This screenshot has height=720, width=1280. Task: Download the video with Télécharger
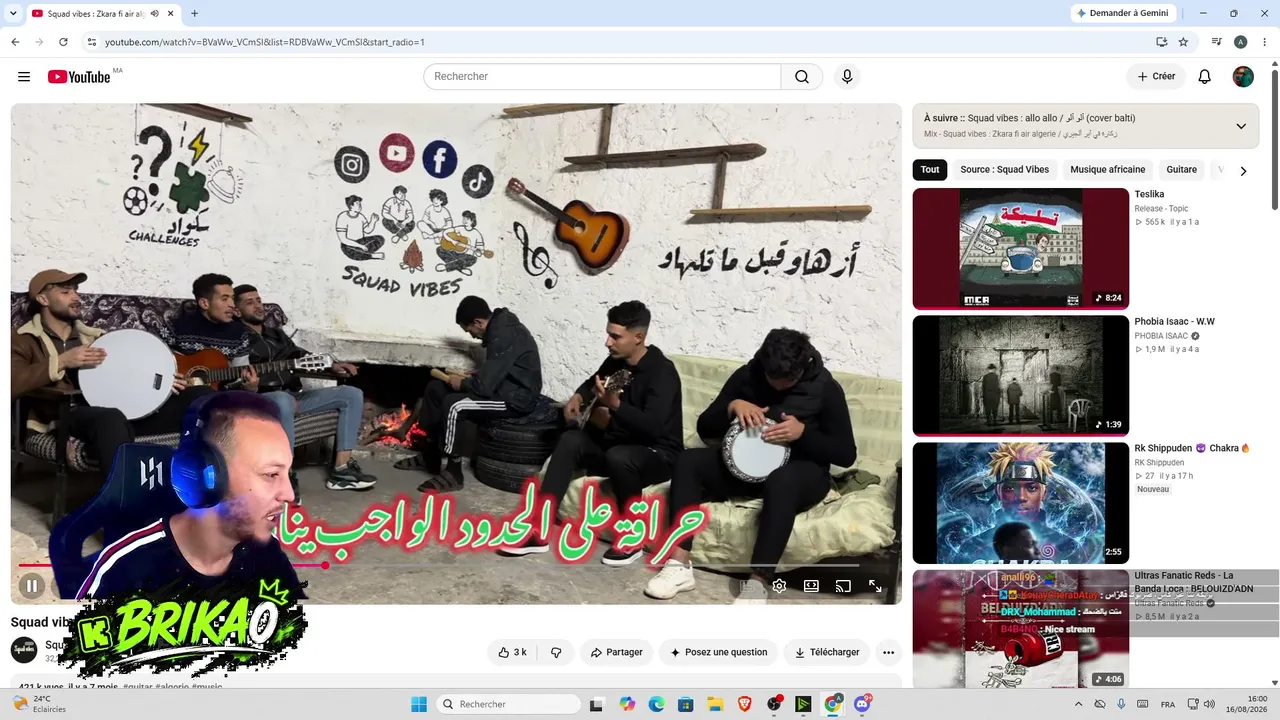point(827,652)
